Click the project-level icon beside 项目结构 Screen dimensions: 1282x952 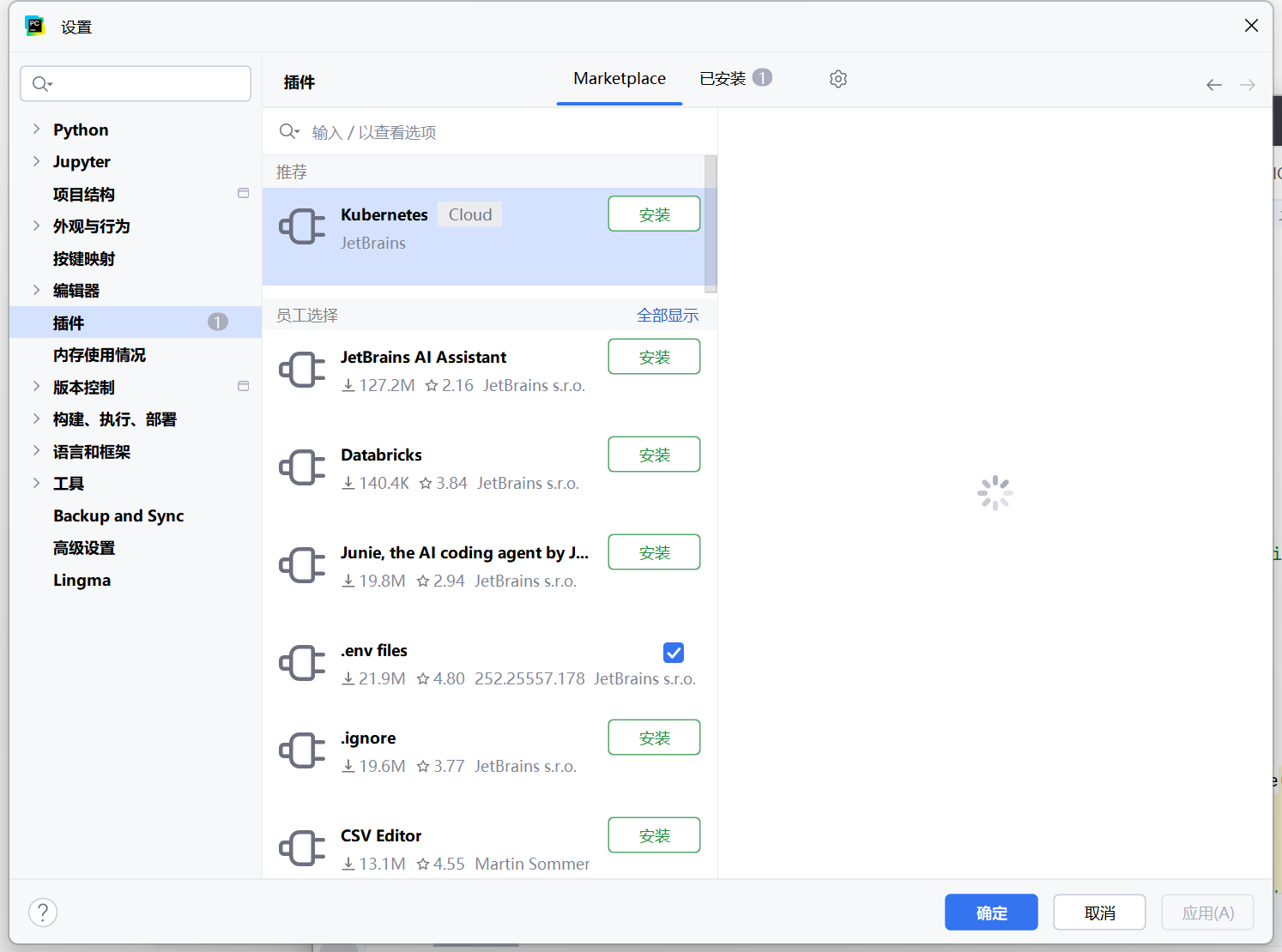coord(244,194)
